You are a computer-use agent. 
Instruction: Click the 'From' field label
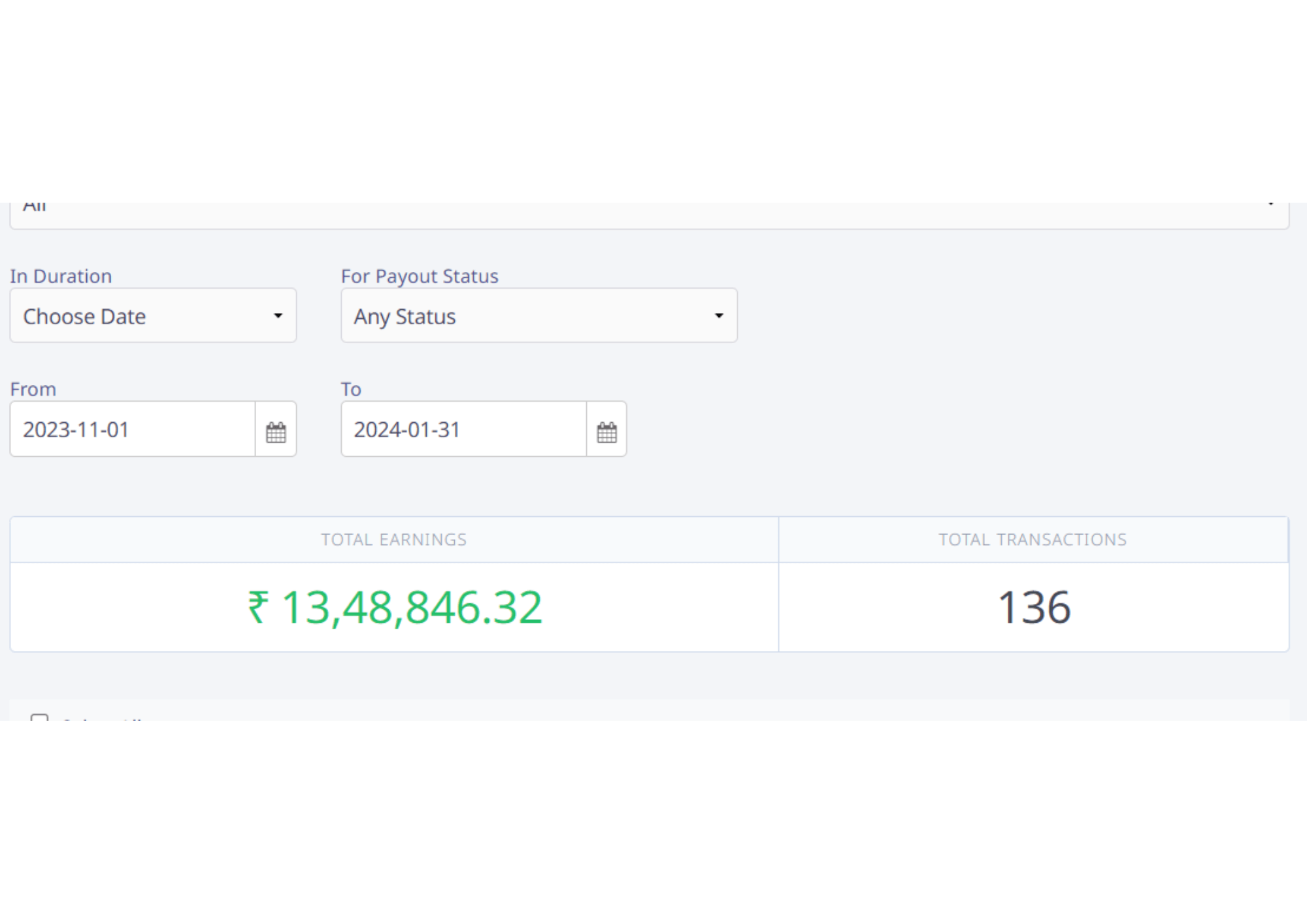(x=33, y=389)
